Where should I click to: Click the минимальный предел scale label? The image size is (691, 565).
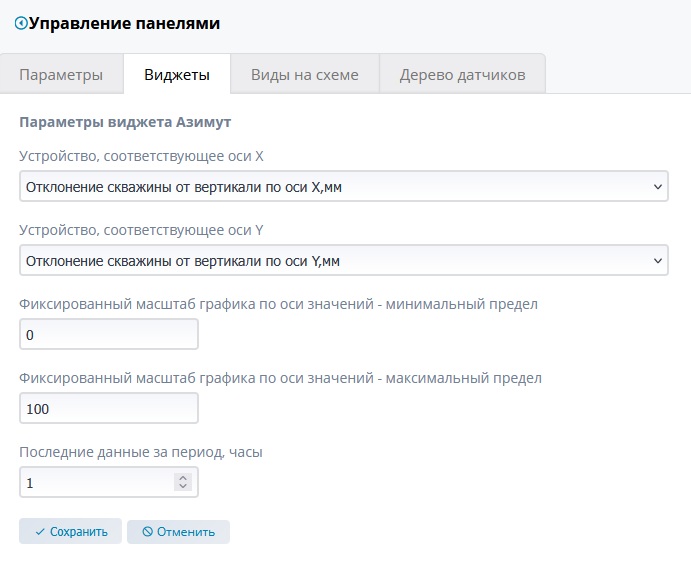(278, 304)
